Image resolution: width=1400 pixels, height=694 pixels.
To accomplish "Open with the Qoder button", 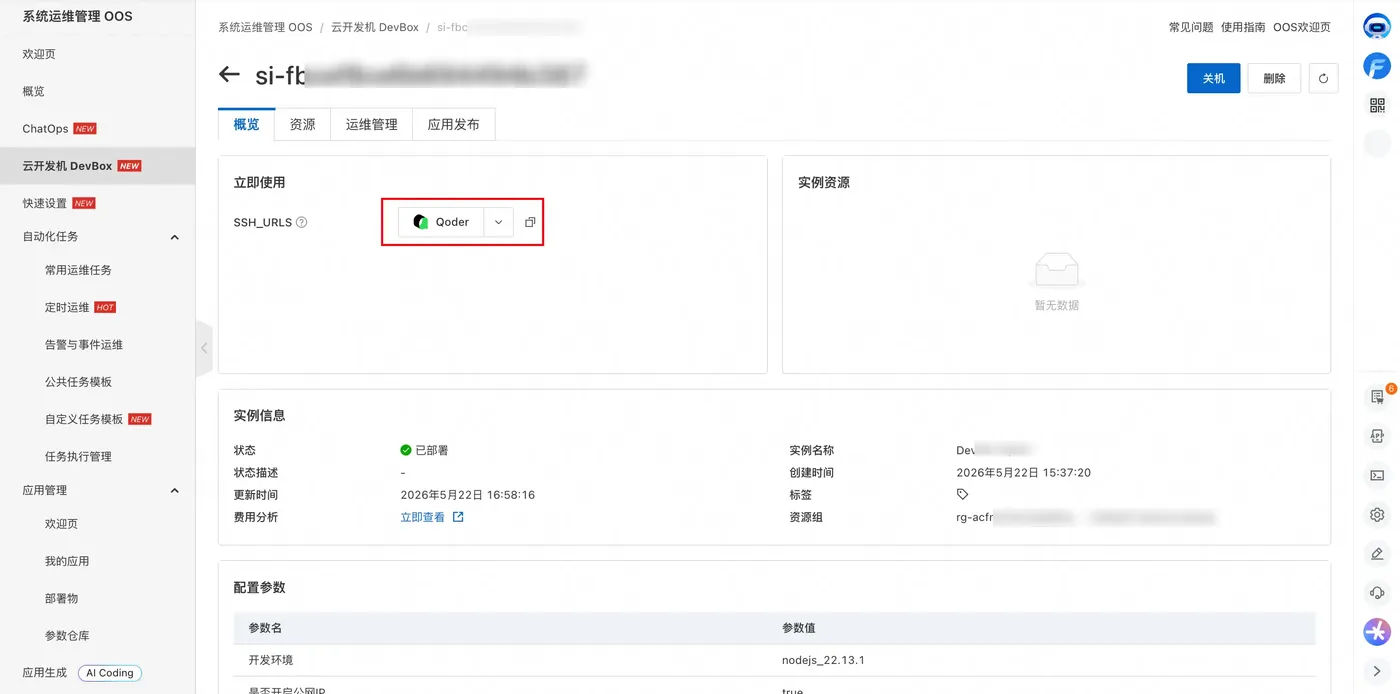I will [x=441, y=222].
